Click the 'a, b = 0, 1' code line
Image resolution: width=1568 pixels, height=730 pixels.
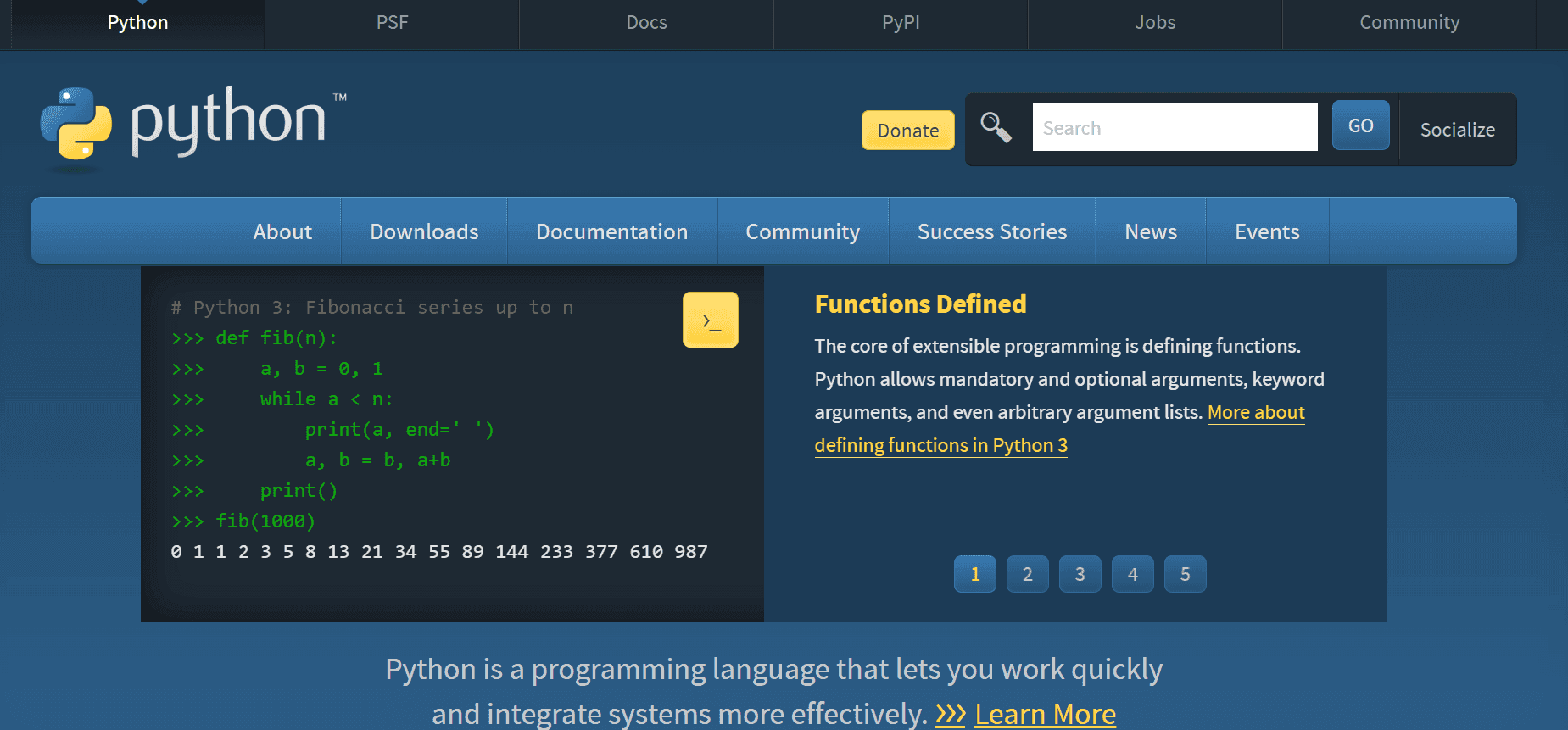(321, 368)
